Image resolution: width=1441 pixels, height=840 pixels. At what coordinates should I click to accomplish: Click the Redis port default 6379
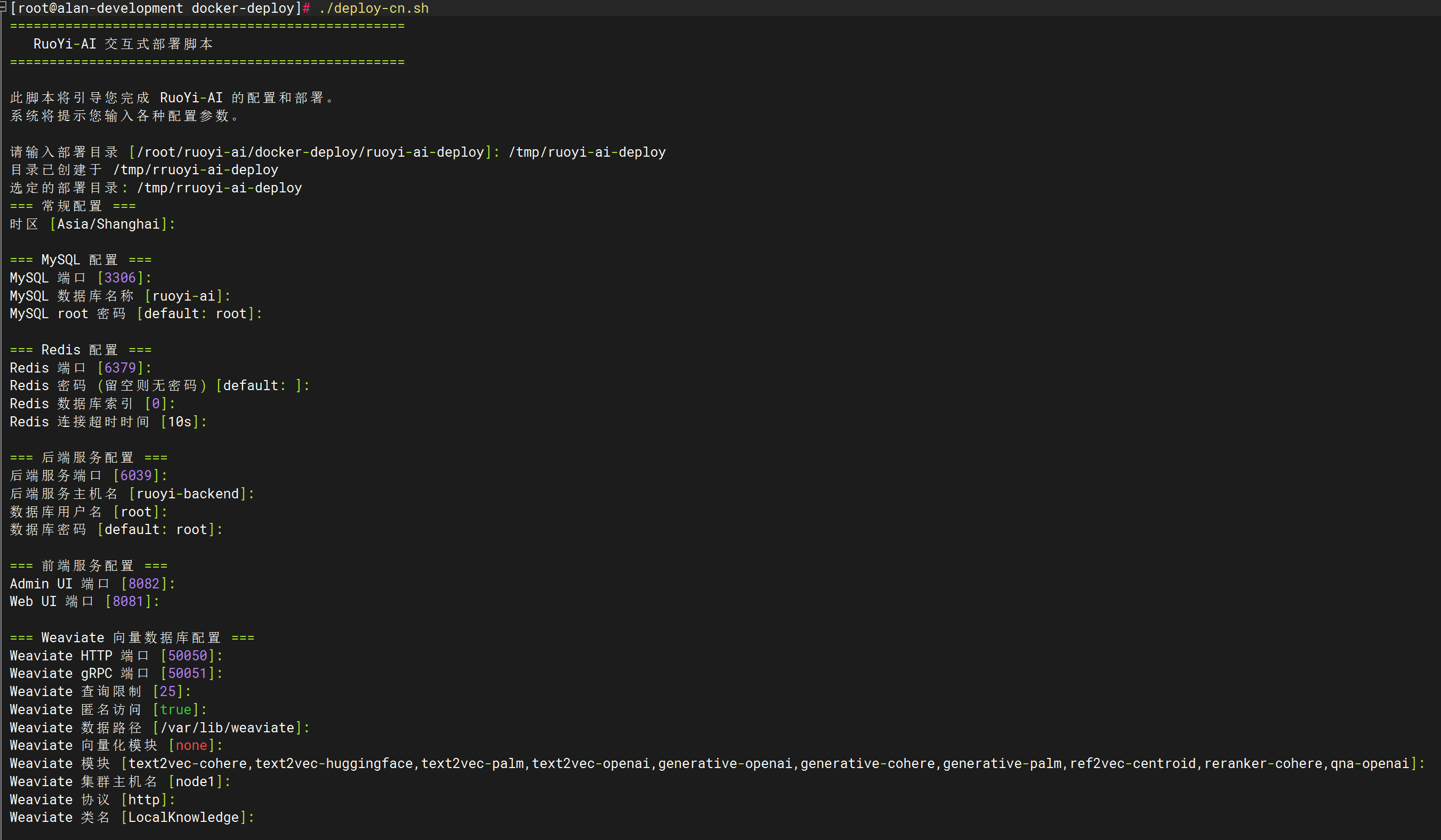[x=119, y=368]
